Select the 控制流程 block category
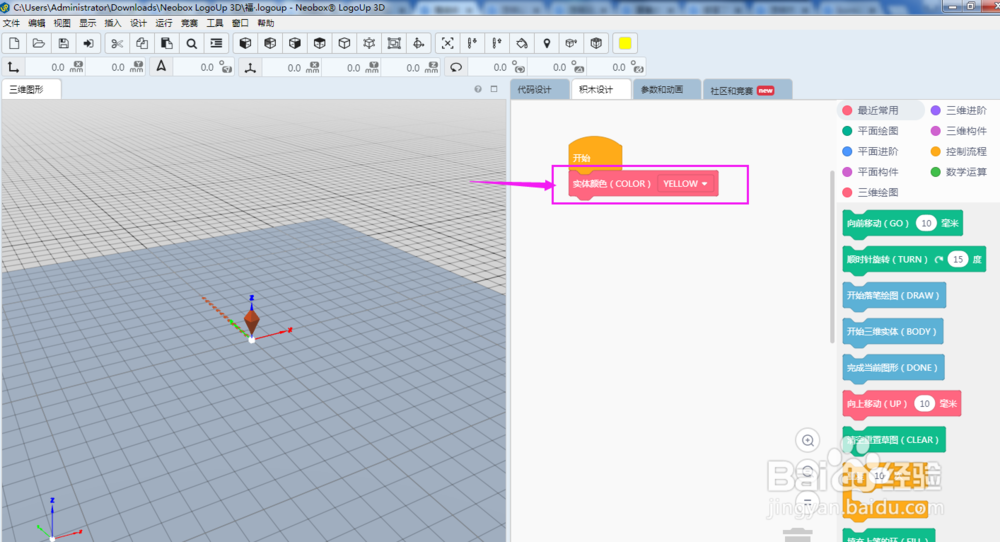Viewport: 1000px width, 542px height. point(959,151)
